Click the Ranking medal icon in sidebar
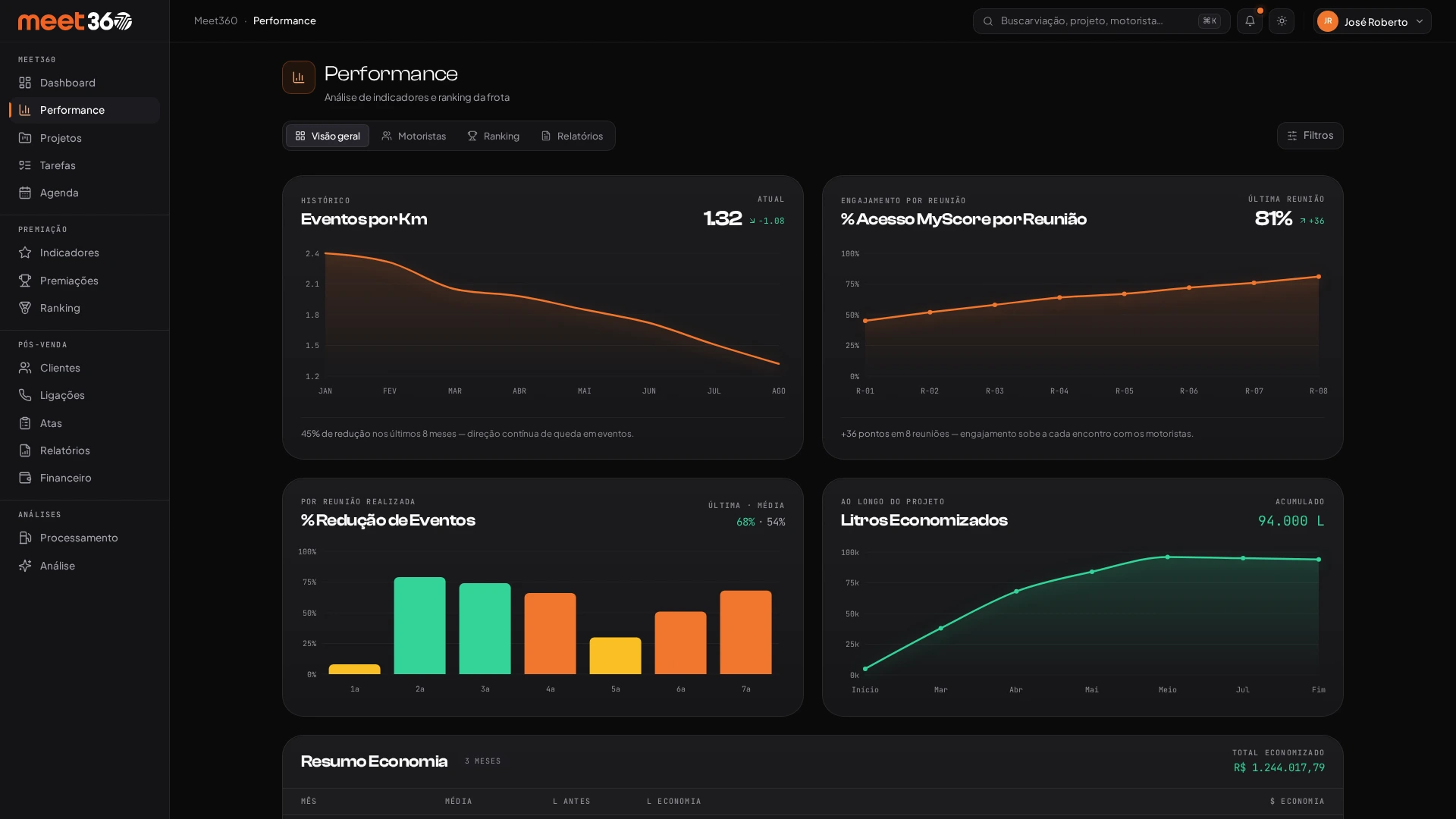The width and height of the screenshot is (1456, 819). point(25,308)
